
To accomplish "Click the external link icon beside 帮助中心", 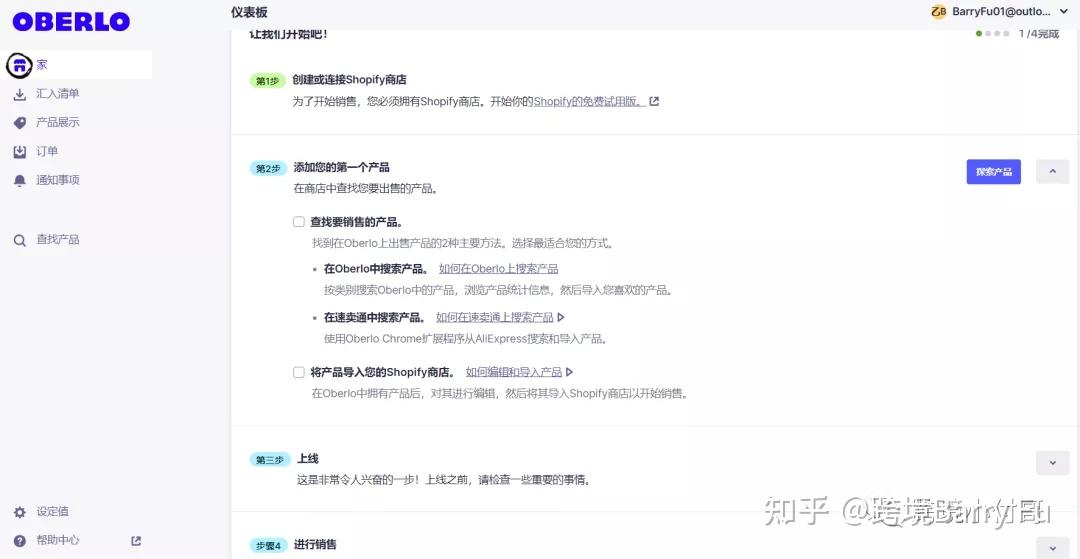I will click(x=136, y=541).
